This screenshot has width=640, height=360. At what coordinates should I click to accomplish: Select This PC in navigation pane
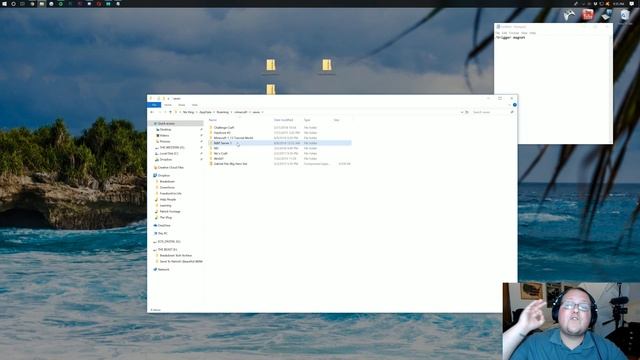tap(162, 233)
